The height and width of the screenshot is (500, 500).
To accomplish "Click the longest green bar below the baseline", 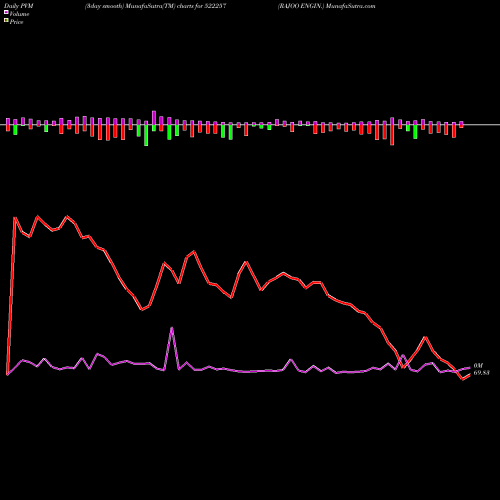I will coord(146,135).
